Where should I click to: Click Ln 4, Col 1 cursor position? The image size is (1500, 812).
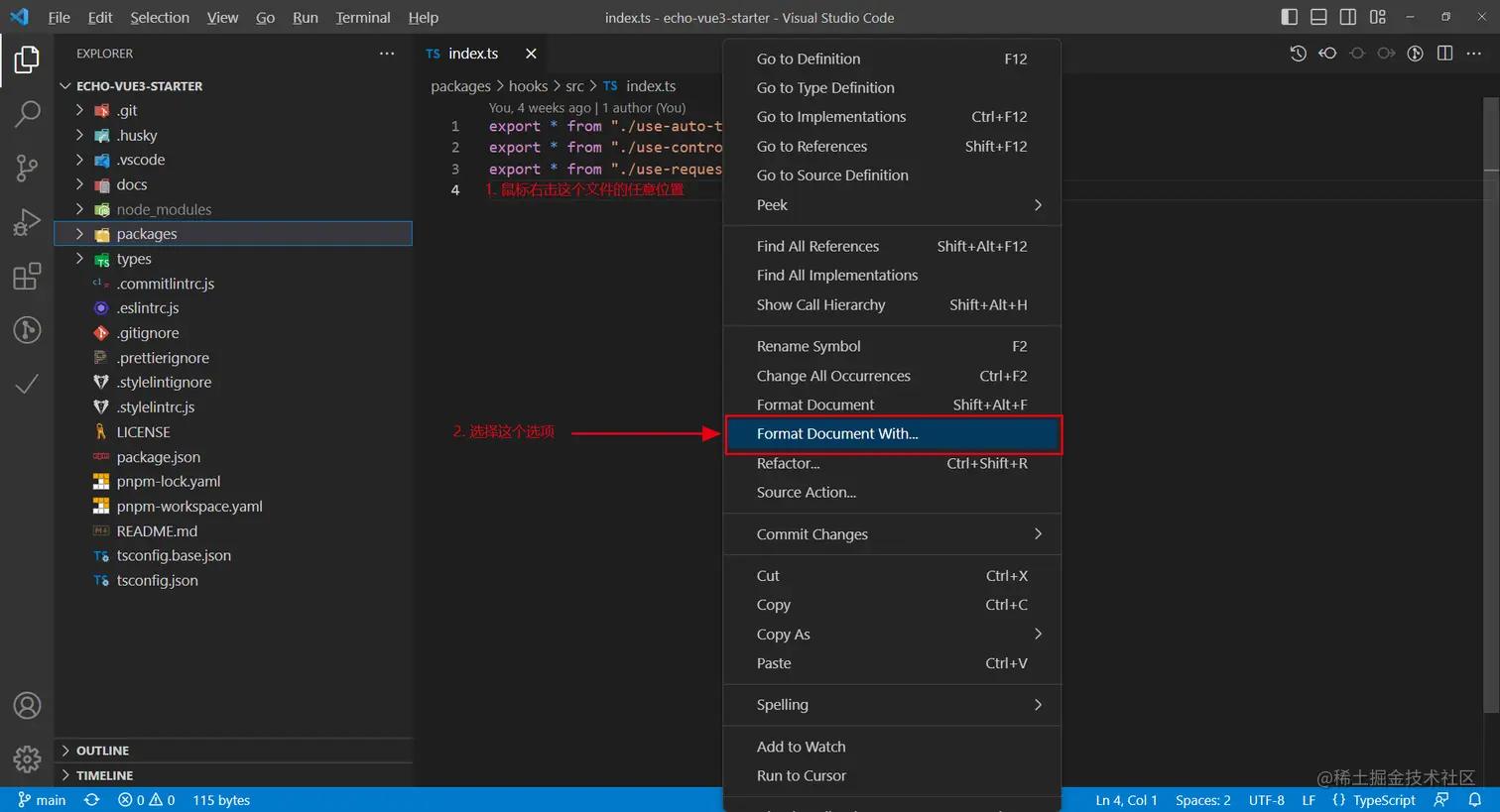[x=1126, y=800]
